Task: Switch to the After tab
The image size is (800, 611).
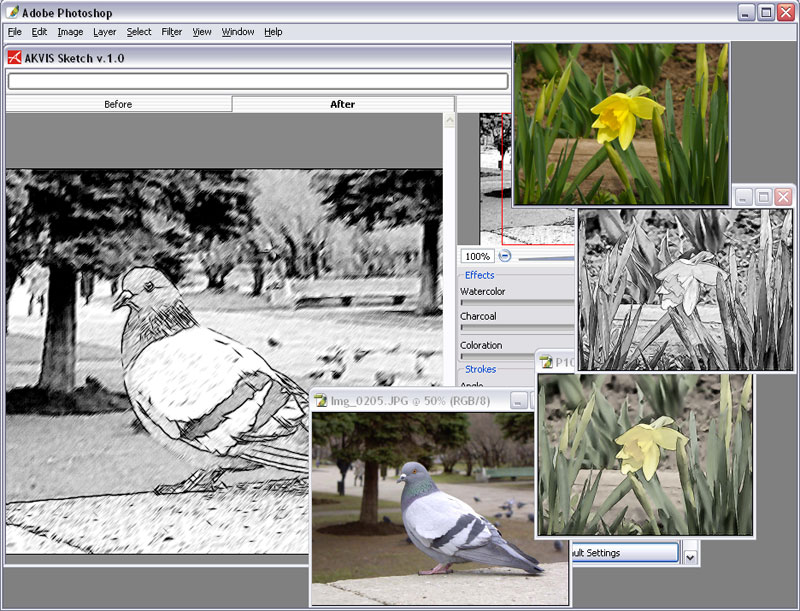Action: click(x=343, y=104)
